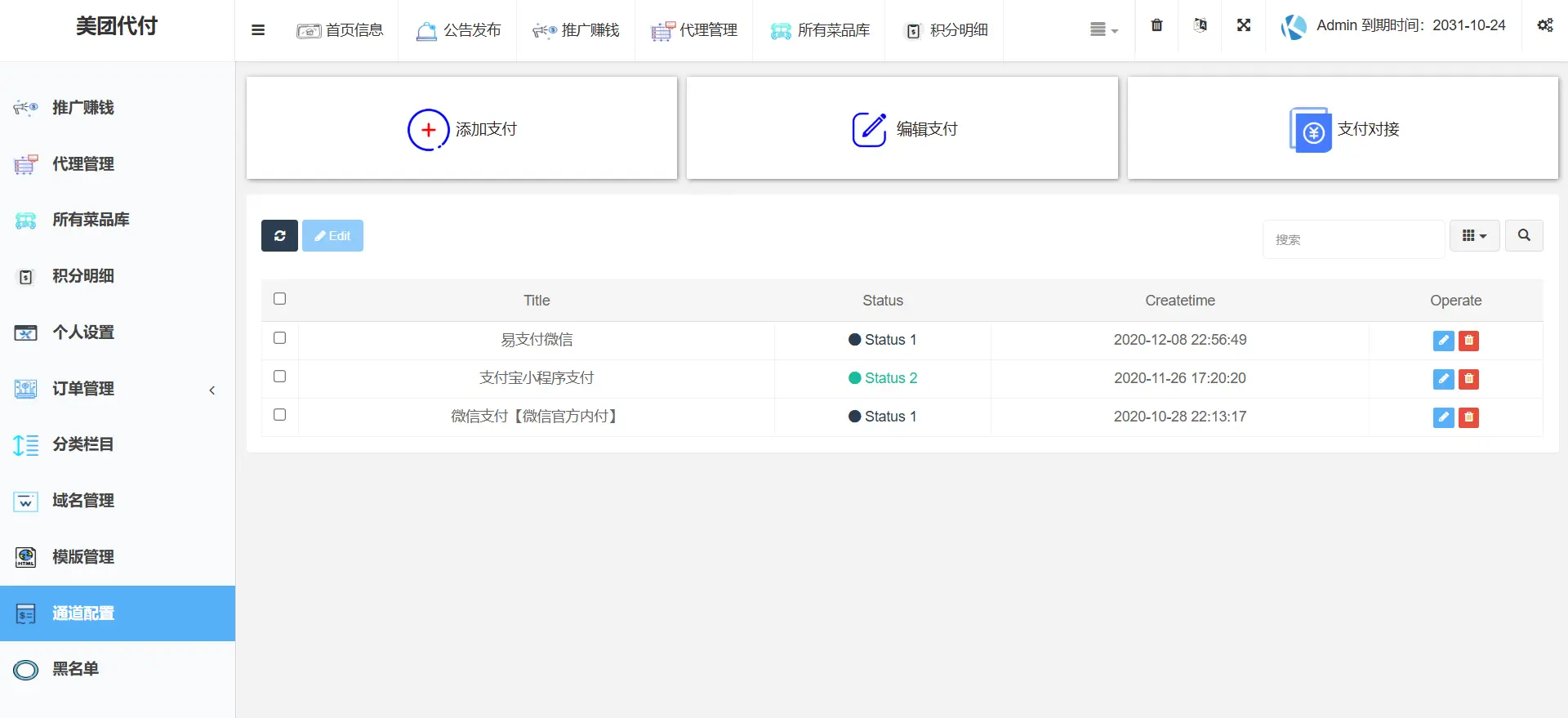Open the 公告发布 top tab
This screenshot has height=718, width=1568.
458,30
